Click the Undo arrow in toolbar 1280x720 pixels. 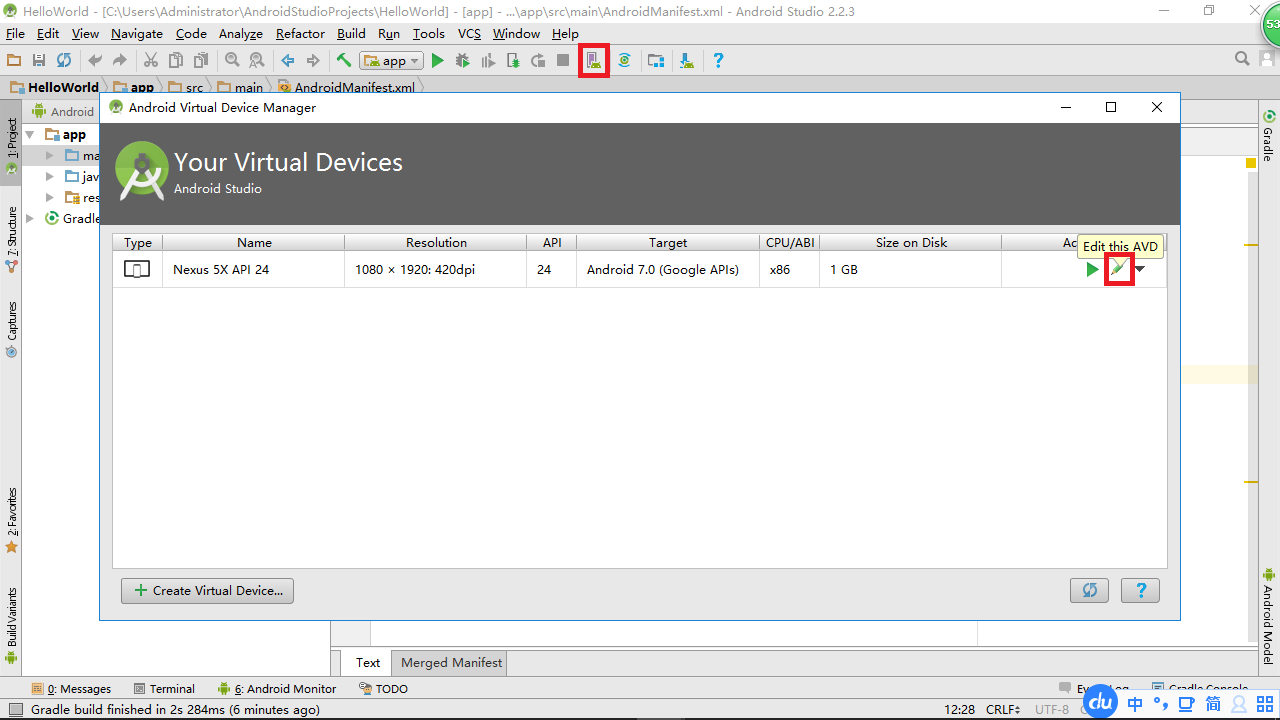click(95, 60)
